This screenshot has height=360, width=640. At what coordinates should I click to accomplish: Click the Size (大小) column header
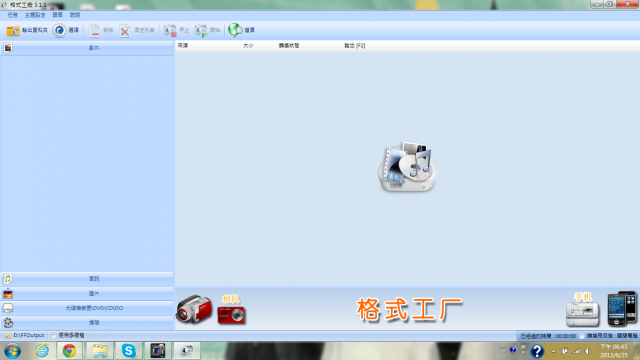pos(259,46)
